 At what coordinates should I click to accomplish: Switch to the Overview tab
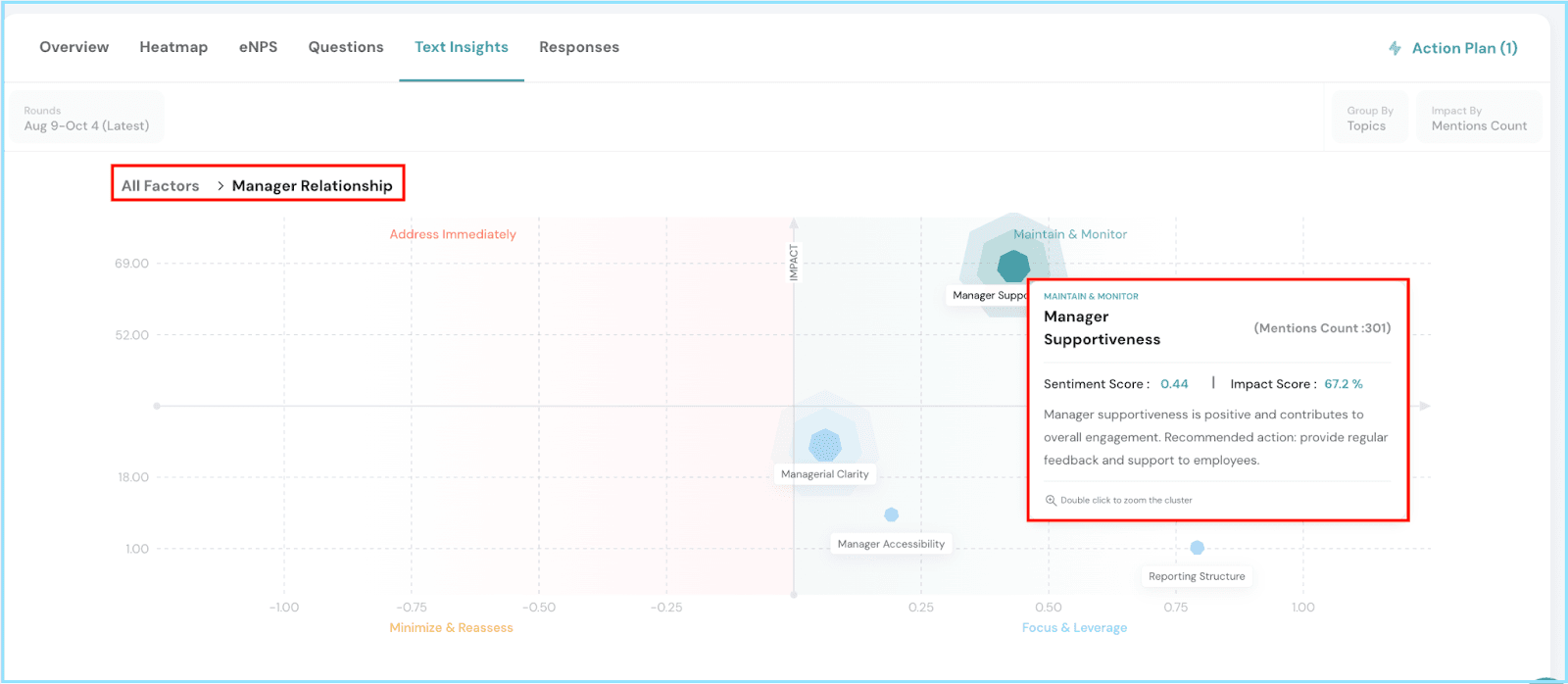tap(74, 47)
